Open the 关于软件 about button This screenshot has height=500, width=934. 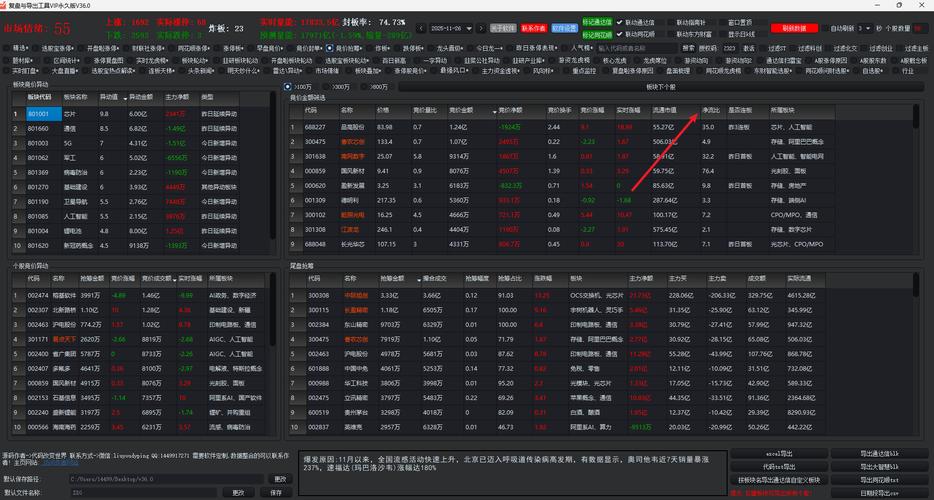(x=502, y=28)
